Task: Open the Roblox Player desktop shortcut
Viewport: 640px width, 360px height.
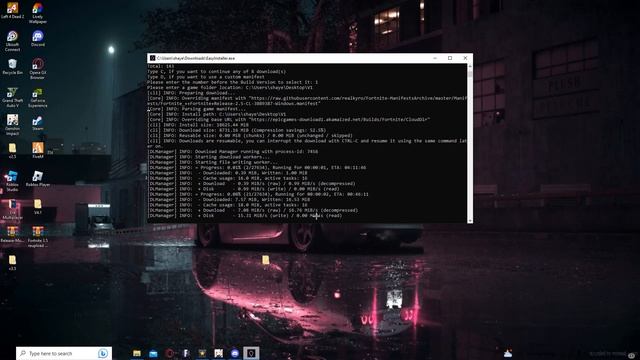Action: tap(38, 178)
